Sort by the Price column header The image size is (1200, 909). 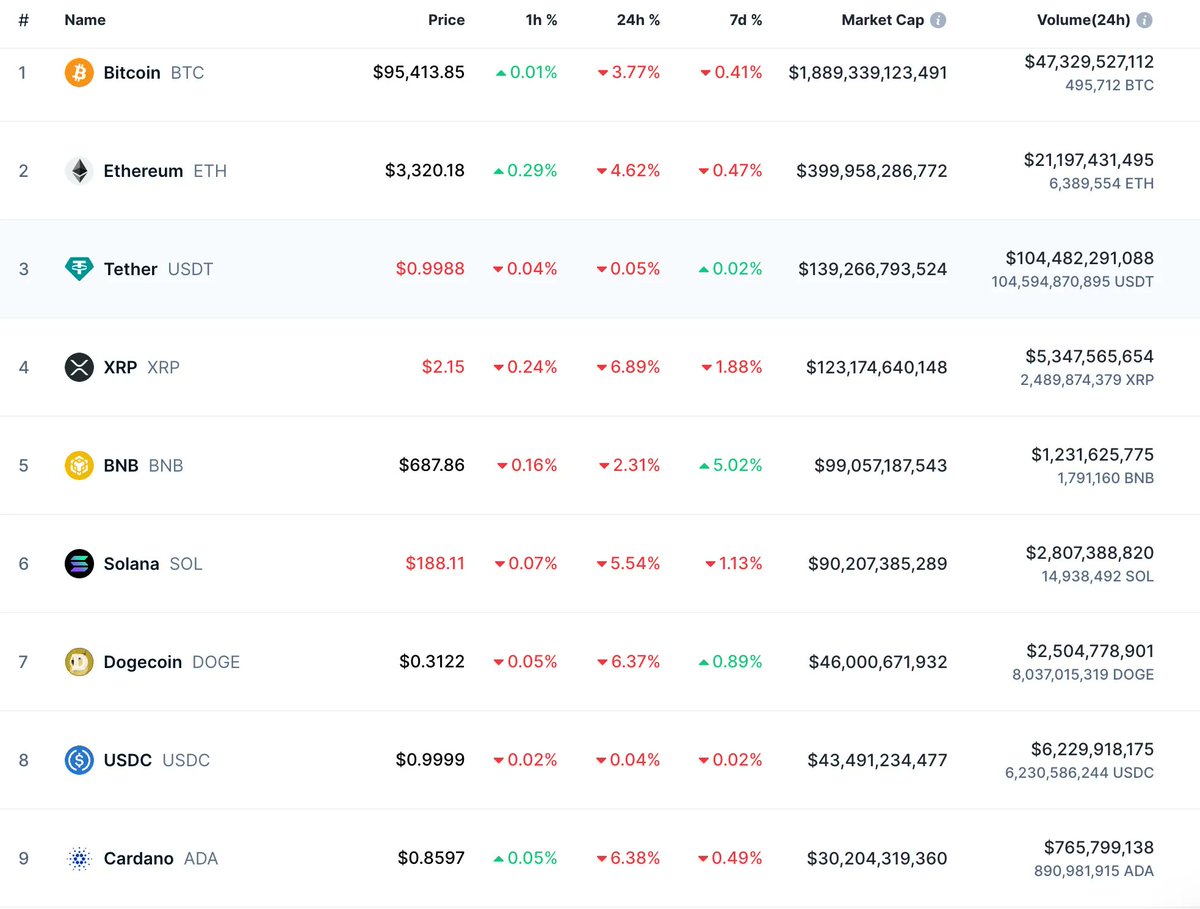pyautogui.click(x=447, y=20)
